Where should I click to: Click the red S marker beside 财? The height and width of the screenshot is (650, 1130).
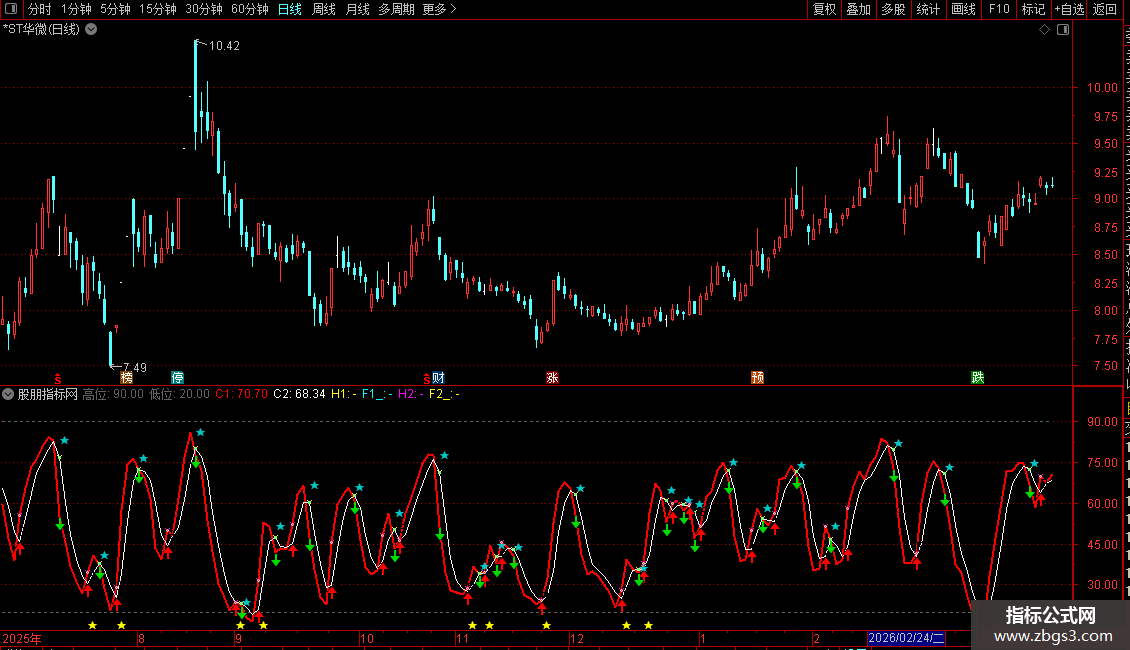pyautogui.click(x=427, y=379)
